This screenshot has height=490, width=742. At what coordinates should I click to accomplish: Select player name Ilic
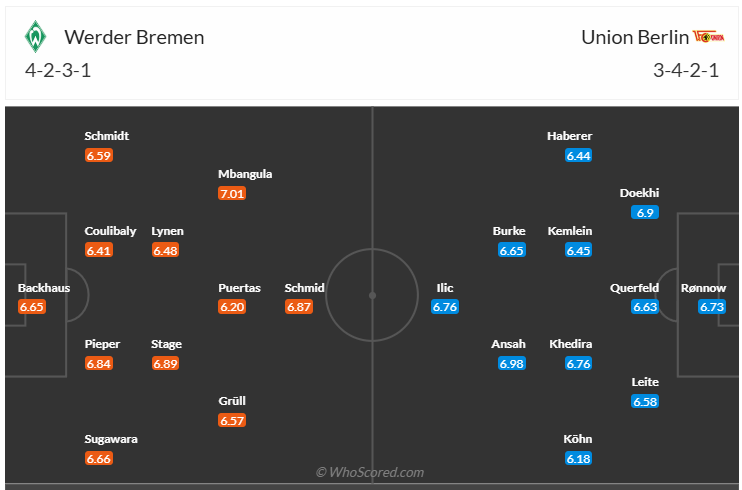tap(445, 288)
